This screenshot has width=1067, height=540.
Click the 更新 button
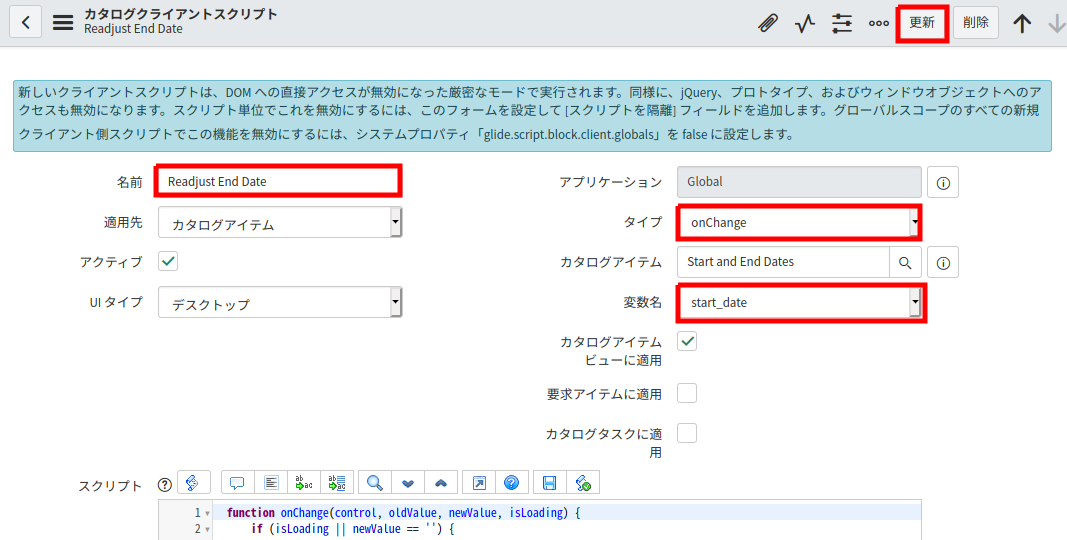coord(922,22)
